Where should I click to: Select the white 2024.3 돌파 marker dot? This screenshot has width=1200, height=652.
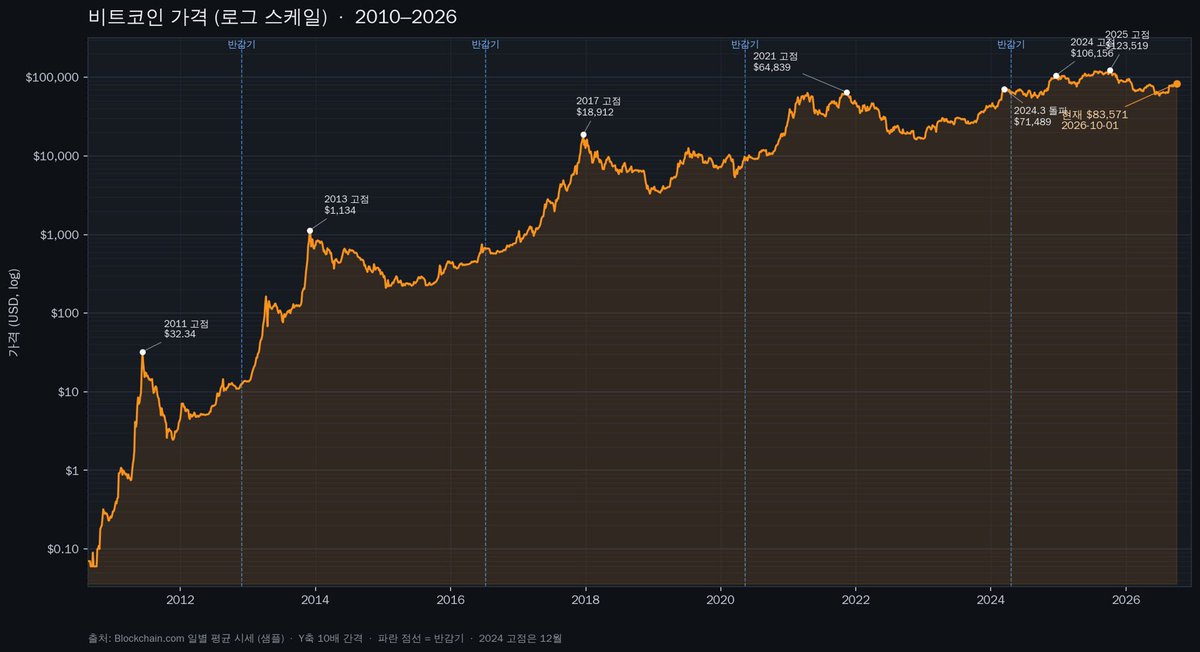click(x=1005, y=90)
